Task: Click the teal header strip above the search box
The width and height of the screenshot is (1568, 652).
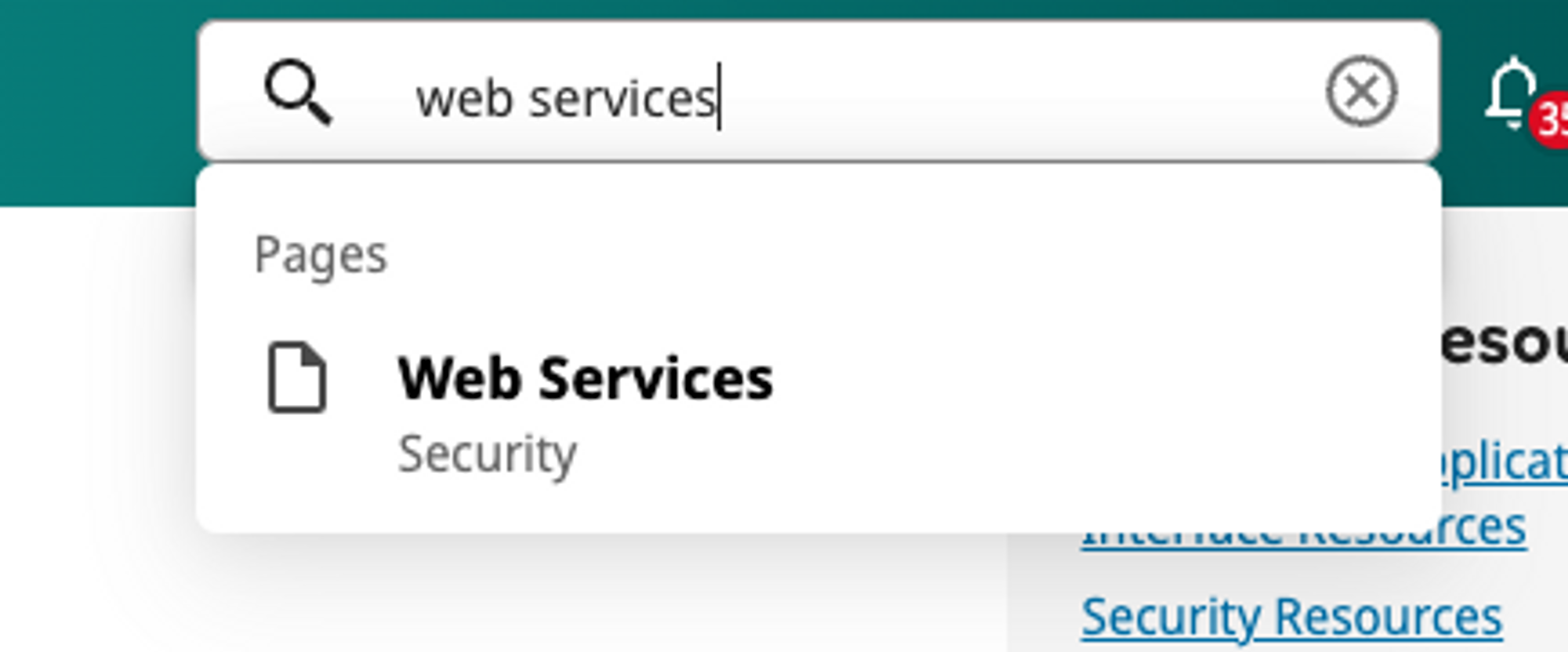Action: [x=784, y=8]
